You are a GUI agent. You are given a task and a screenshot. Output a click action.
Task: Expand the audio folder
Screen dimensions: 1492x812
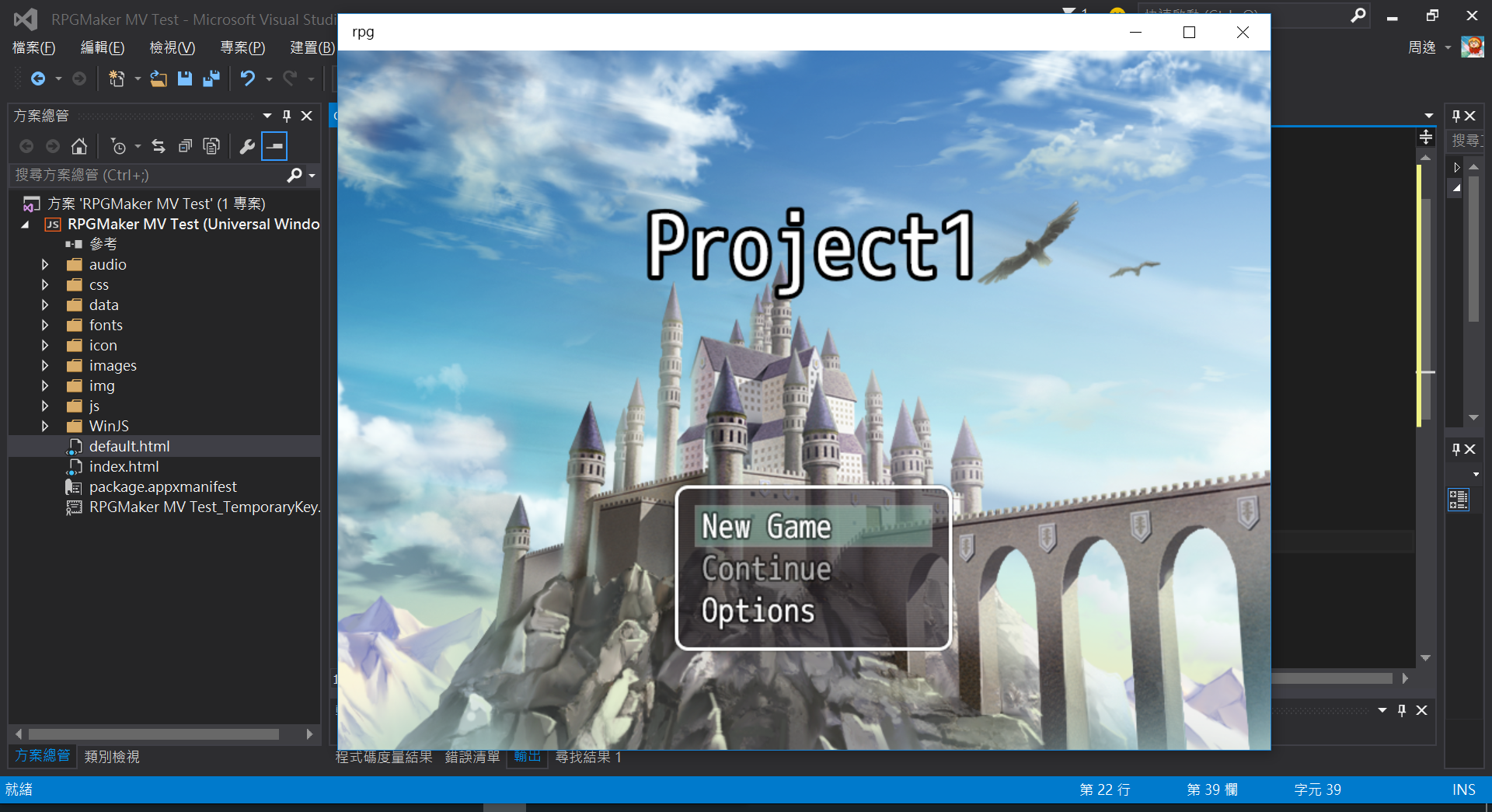(x=45, y=265)
